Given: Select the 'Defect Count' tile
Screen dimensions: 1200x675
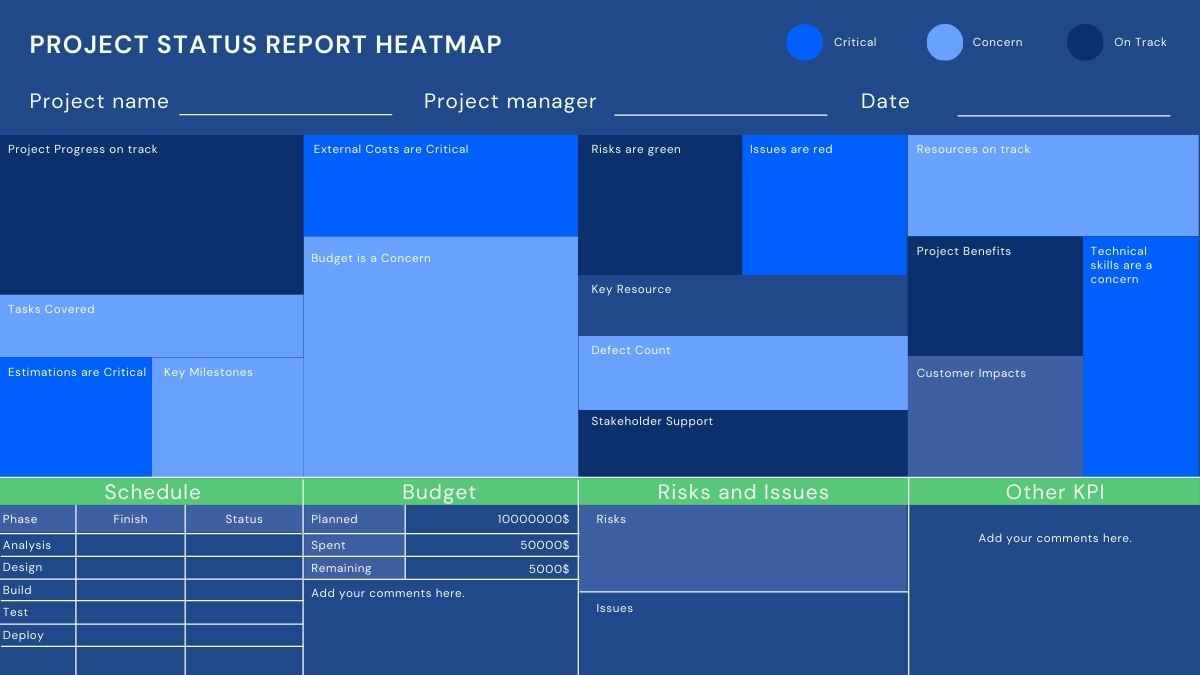Looking at the screenshot, I should [x=743, y=373].
